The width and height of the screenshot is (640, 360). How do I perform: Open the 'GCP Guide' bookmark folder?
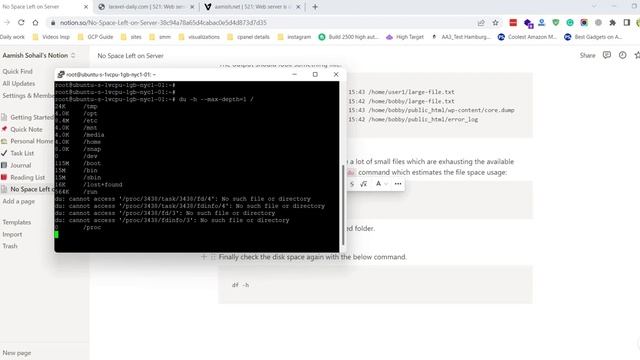[95, 37]
